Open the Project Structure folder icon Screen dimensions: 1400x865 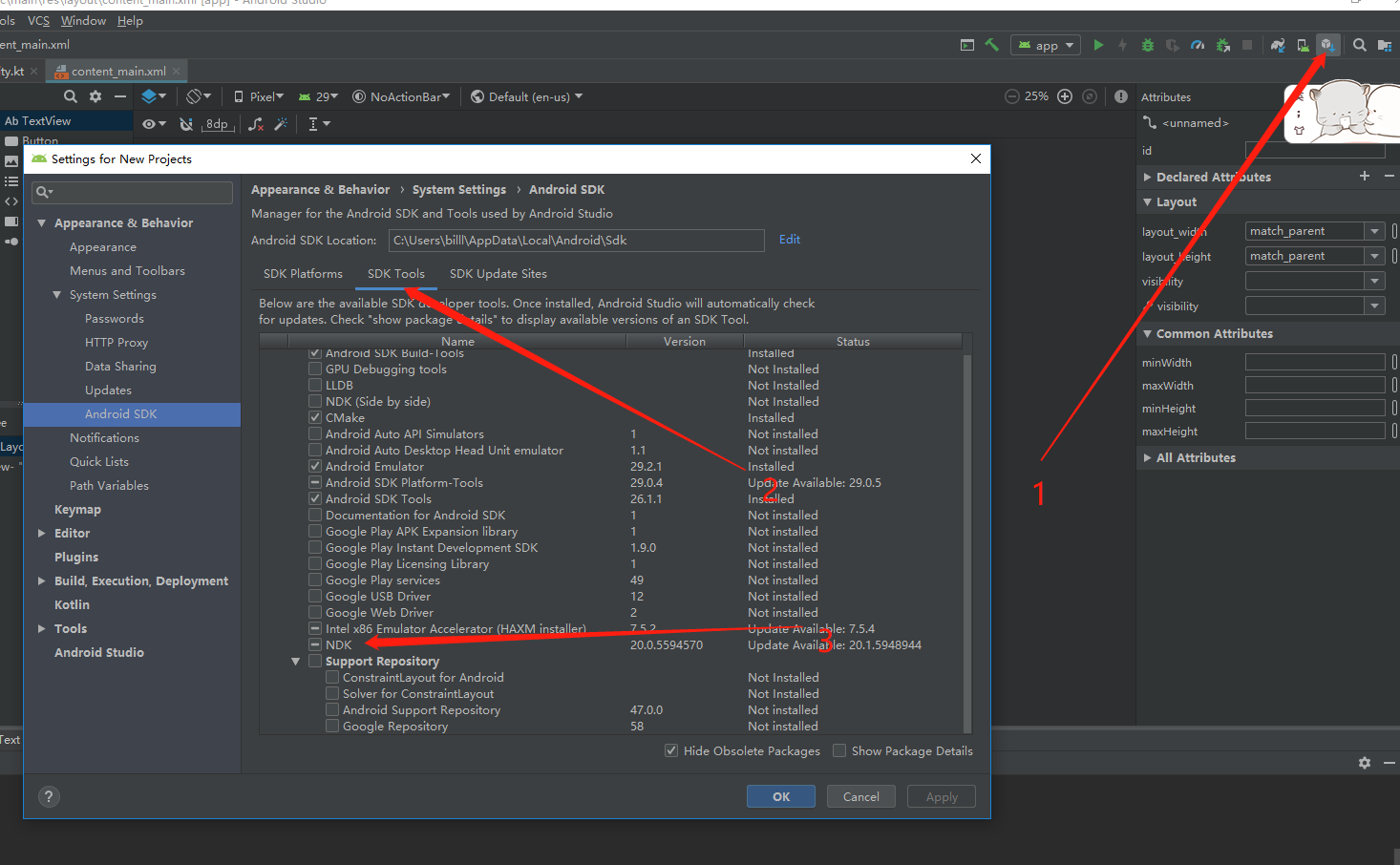(x=1385, y=45)
